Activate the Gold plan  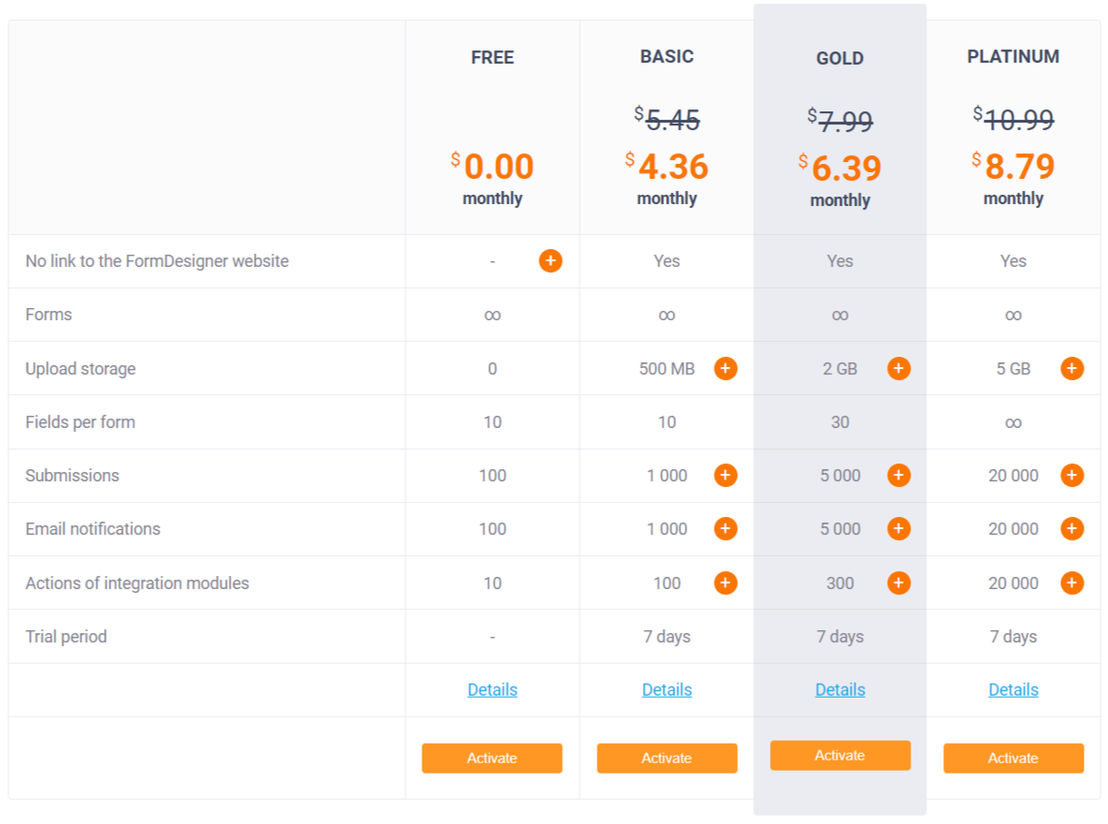pyautogui.click(x=839, y=755)
